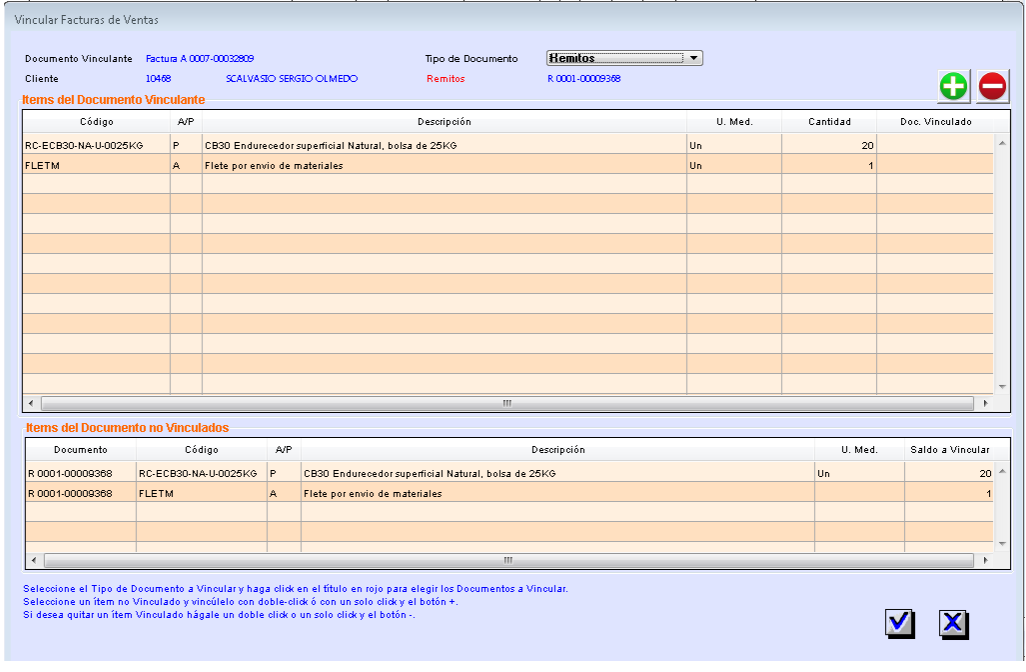The image size is (1026, 672).
Task: Click A/P column header in upper table
Action: click(186, 122)
